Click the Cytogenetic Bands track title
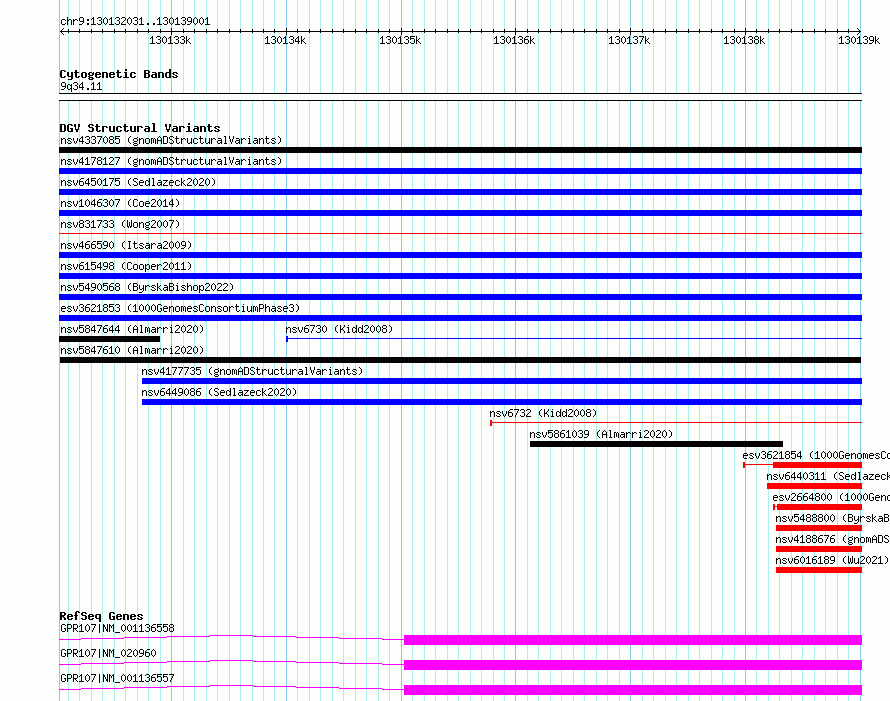Image resolution: width=890 pixels, height=701 pixels. click(119, 74)
